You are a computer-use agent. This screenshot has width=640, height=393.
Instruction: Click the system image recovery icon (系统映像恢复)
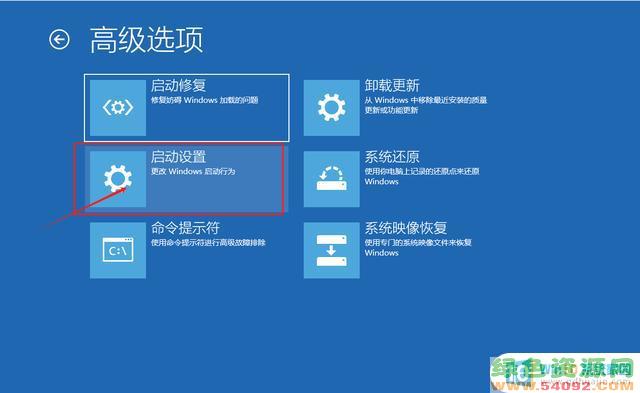click(x=331, y=250)
